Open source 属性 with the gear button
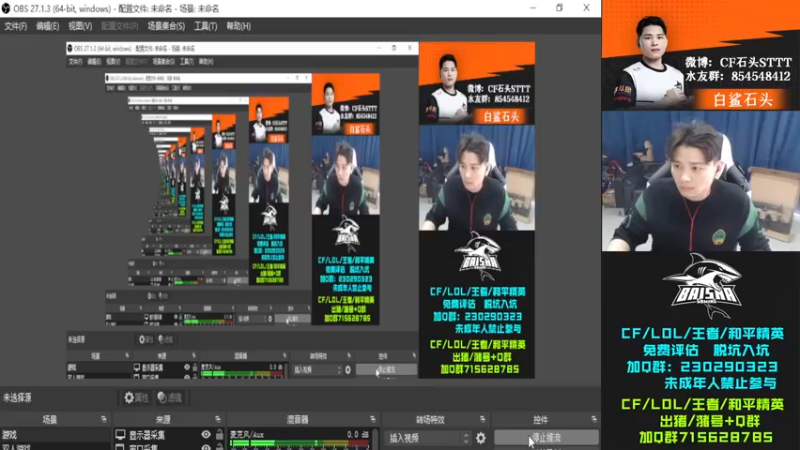Image resolution: width=800 pixels, height=450 pixels. tap(136, 397)
